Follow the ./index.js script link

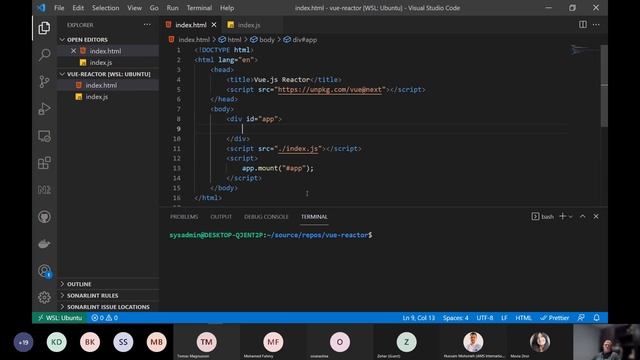click(298, 149)
